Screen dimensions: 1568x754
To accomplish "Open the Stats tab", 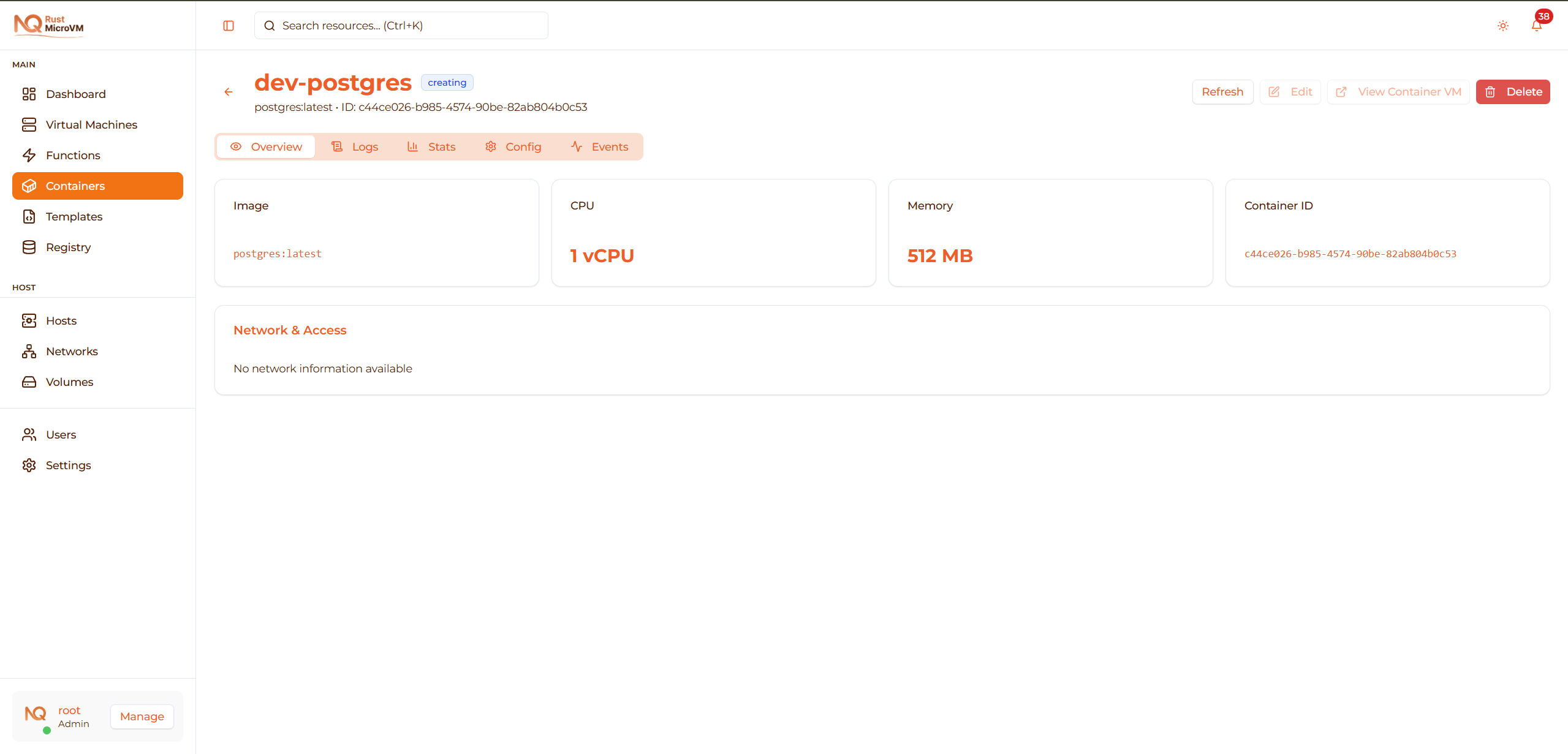I will point(433,146).
